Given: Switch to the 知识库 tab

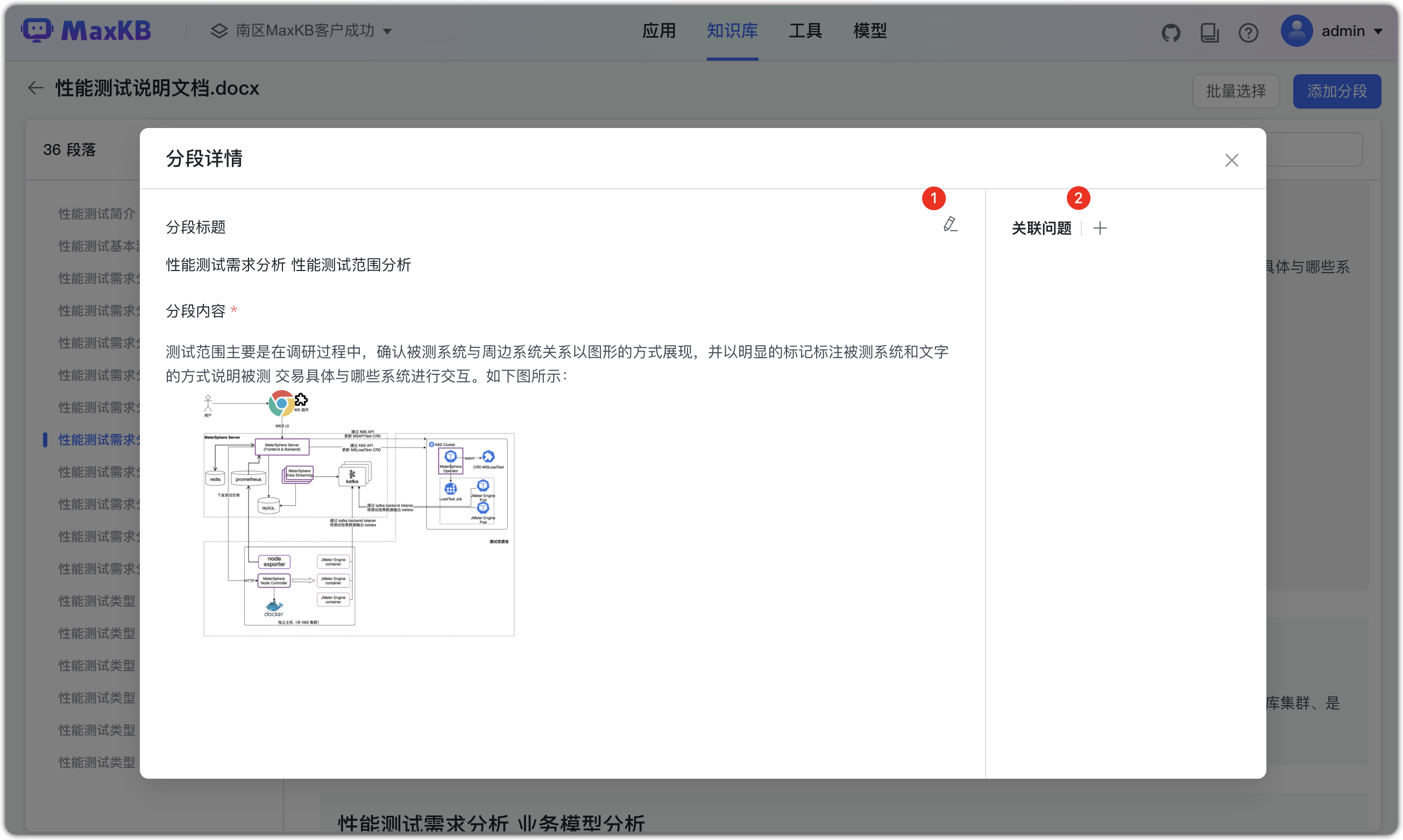Looking at the screenshot, I should 732,31.
